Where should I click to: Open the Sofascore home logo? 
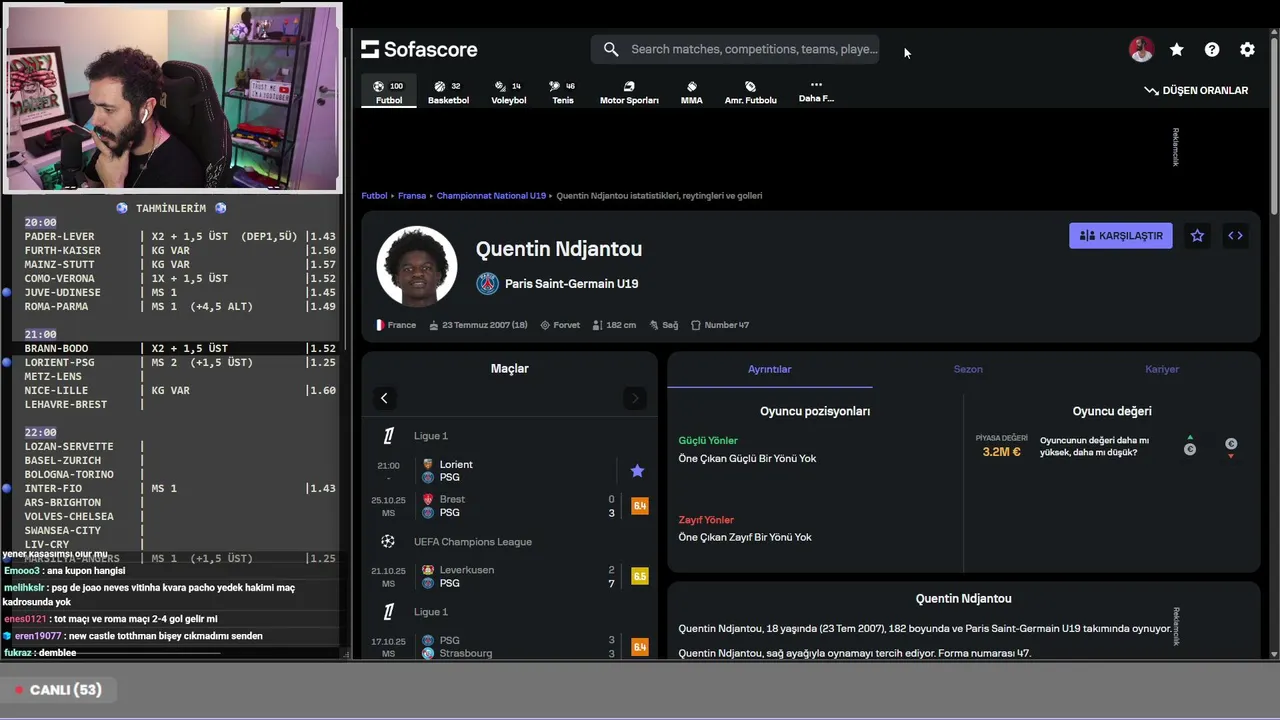click(x=419, y=49)
